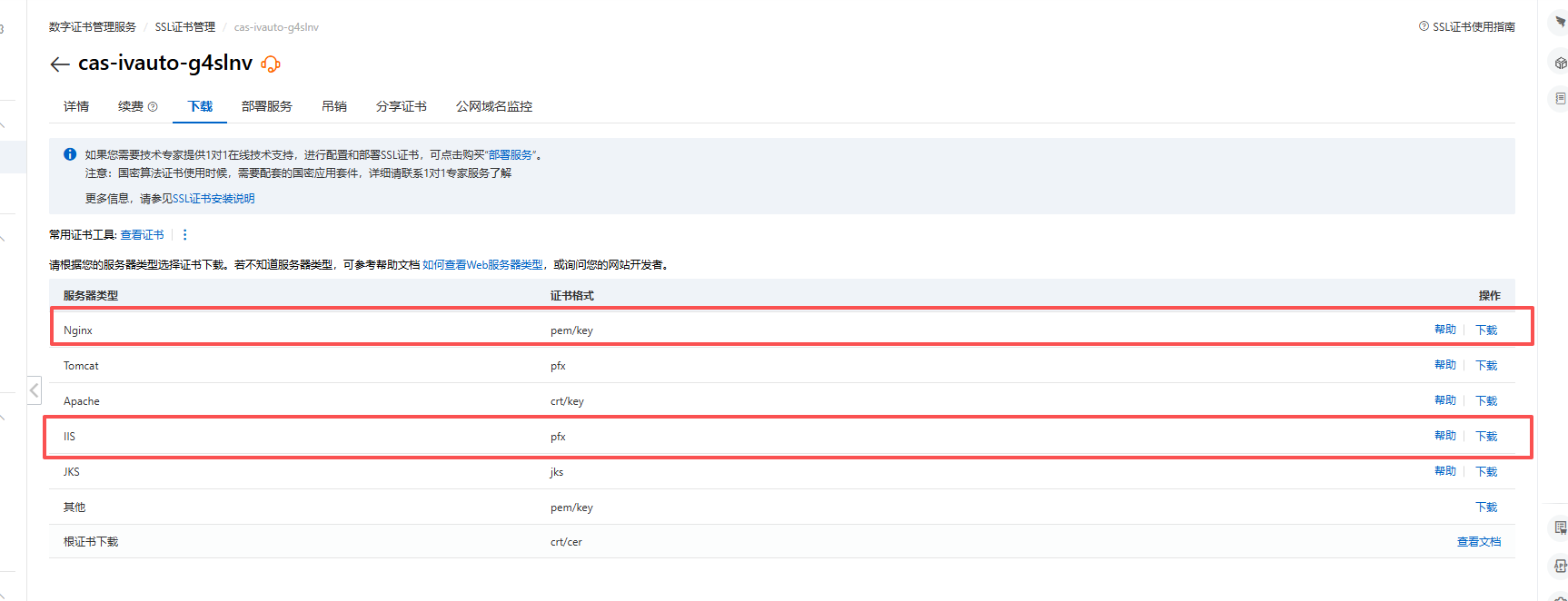Open the 如何查看Web服务器类型 help document
1568x601 pixels.
482,265
